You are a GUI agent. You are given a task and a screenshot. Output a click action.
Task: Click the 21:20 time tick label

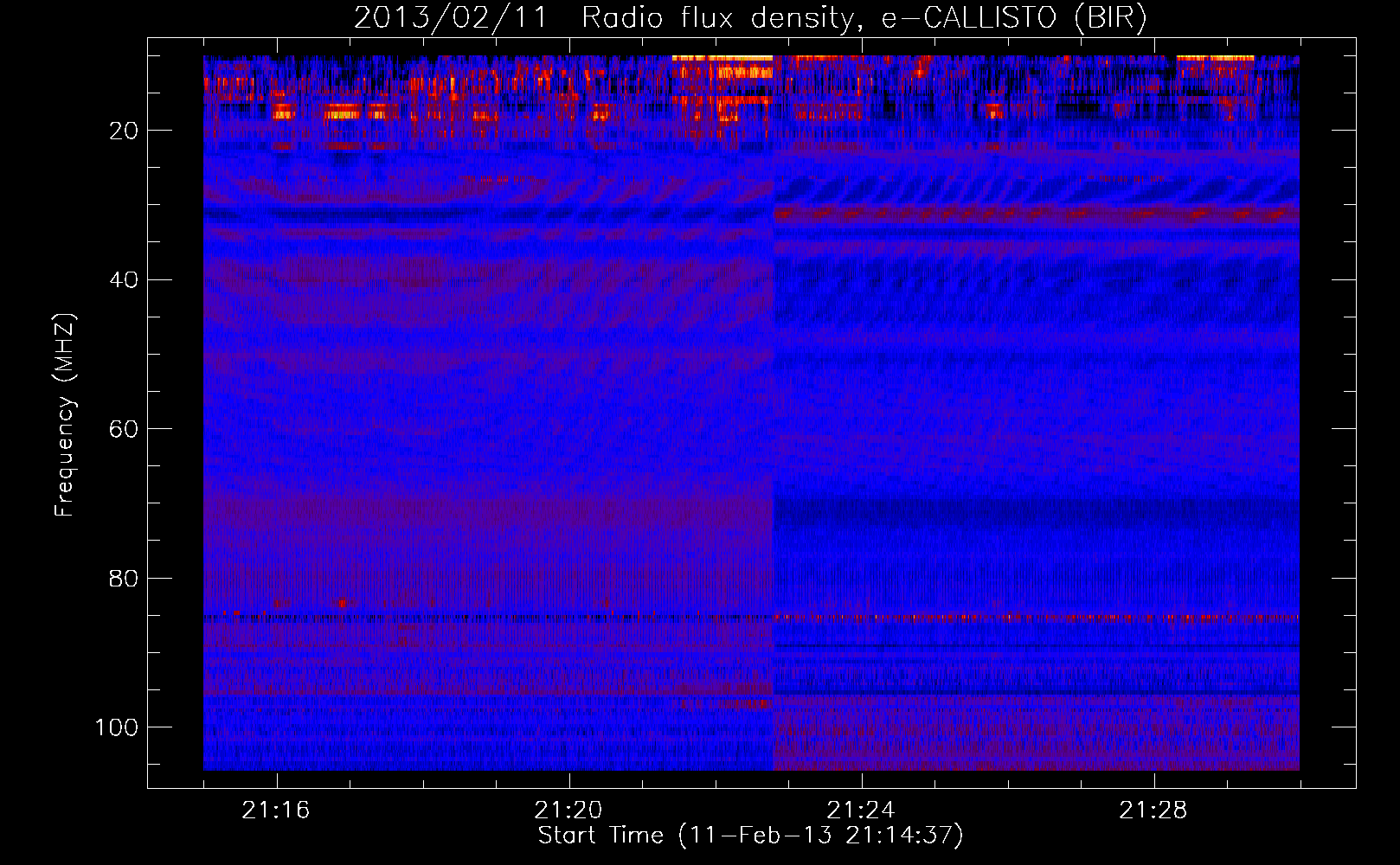pos(568,811)
